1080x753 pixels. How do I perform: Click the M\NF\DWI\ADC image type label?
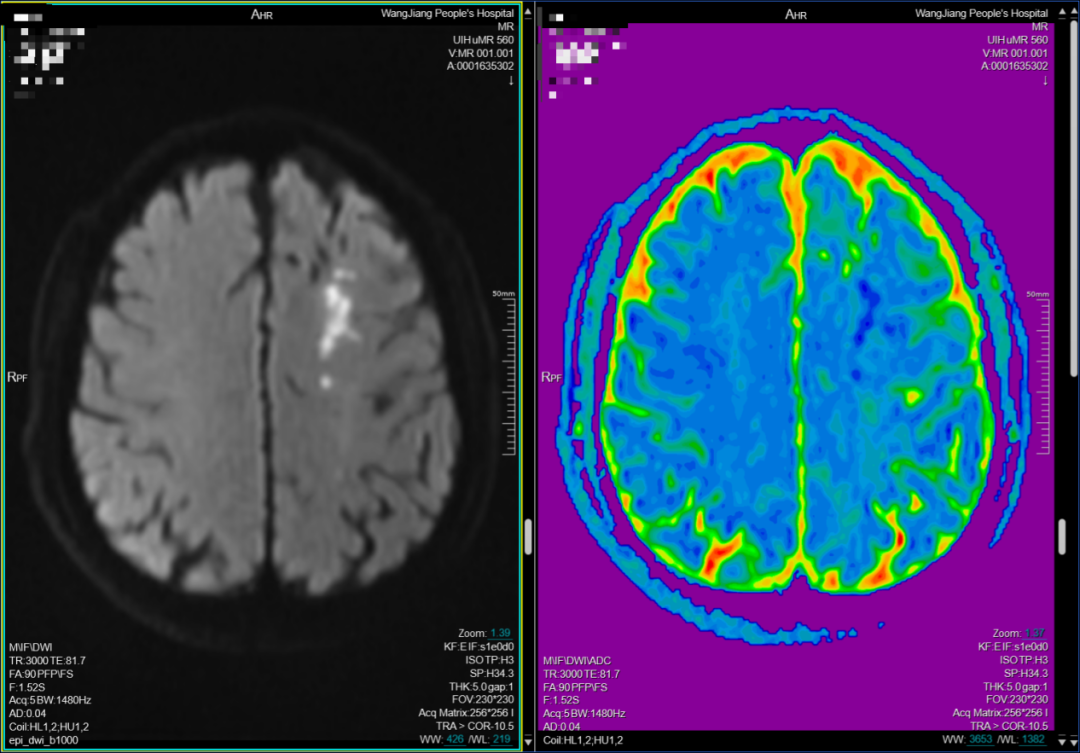tap(577, 661)
